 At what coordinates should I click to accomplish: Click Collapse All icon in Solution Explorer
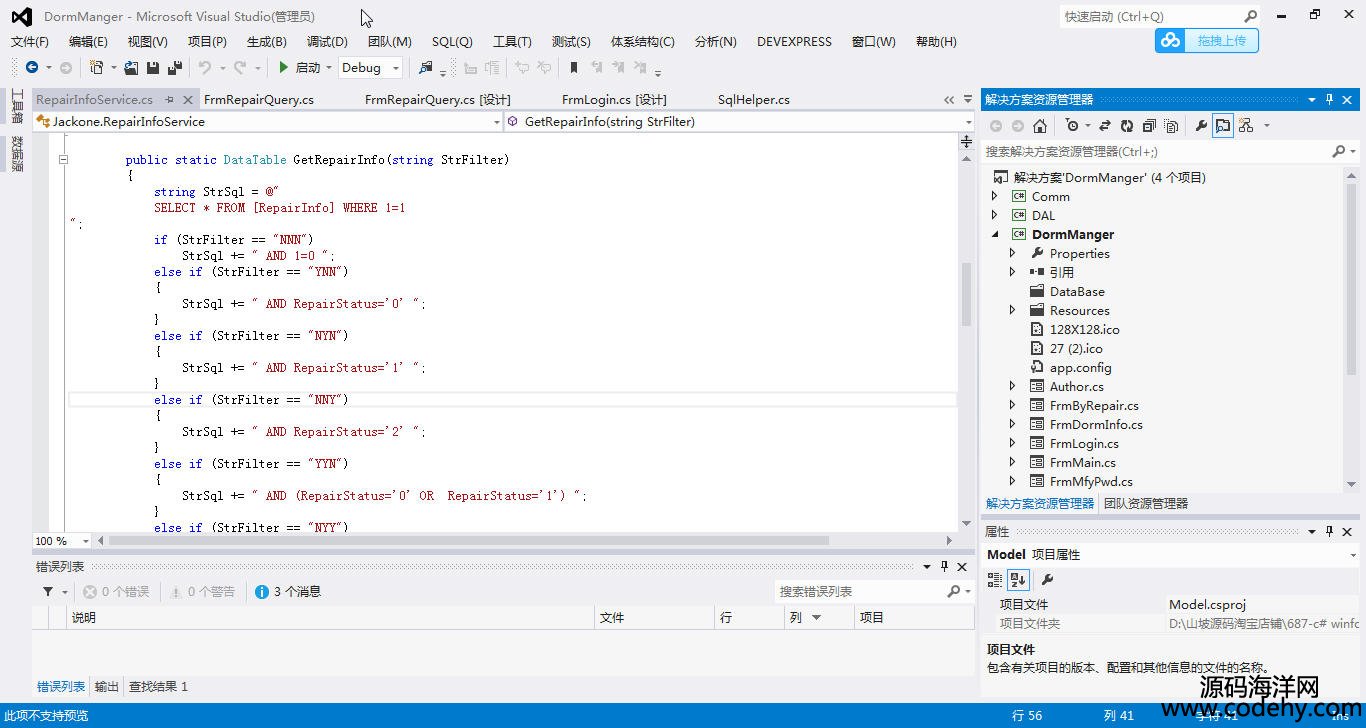point(1149,126)
